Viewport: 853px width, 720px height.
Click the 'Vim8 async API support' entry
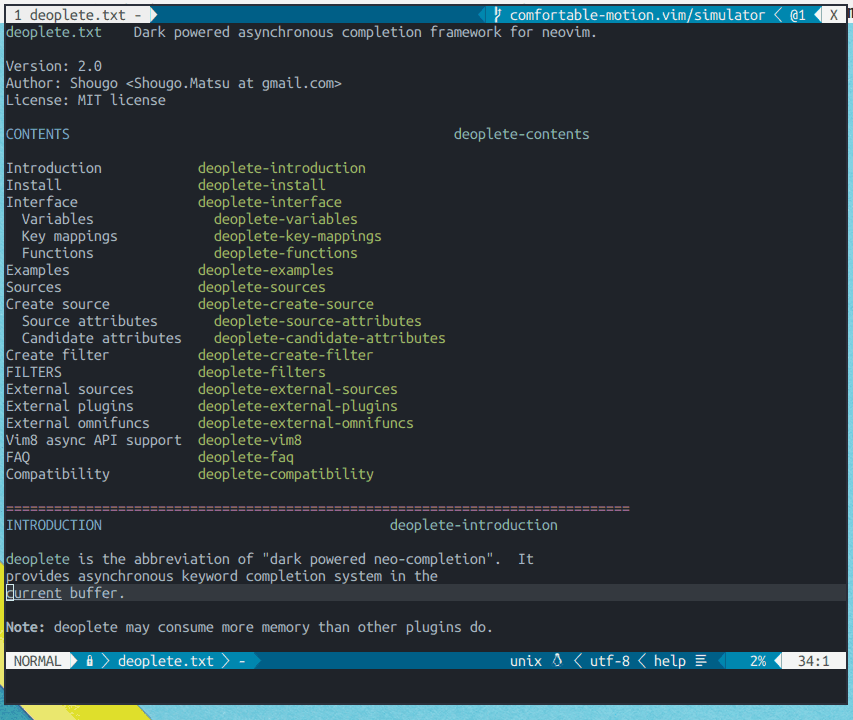[x=94, y=440]
